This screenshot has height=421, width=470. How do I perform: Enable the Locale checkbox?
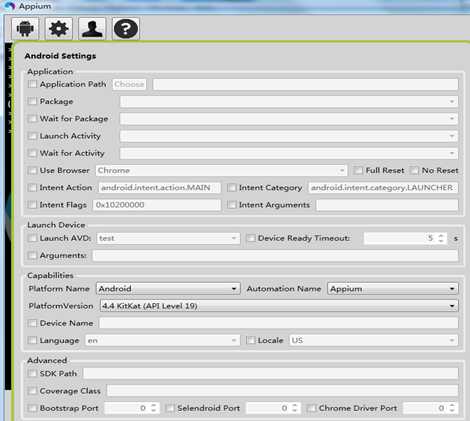point(251,340)
